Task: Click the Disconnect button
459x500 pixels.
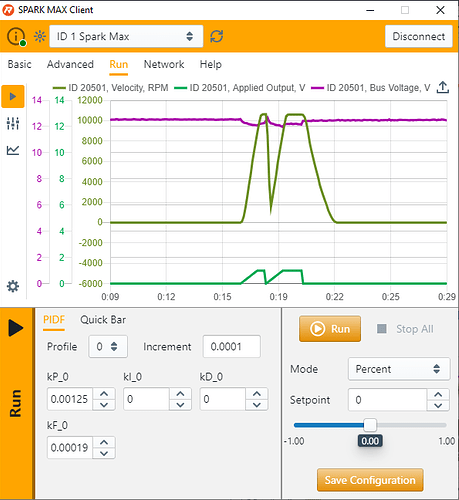Action: tap(418, 36)
